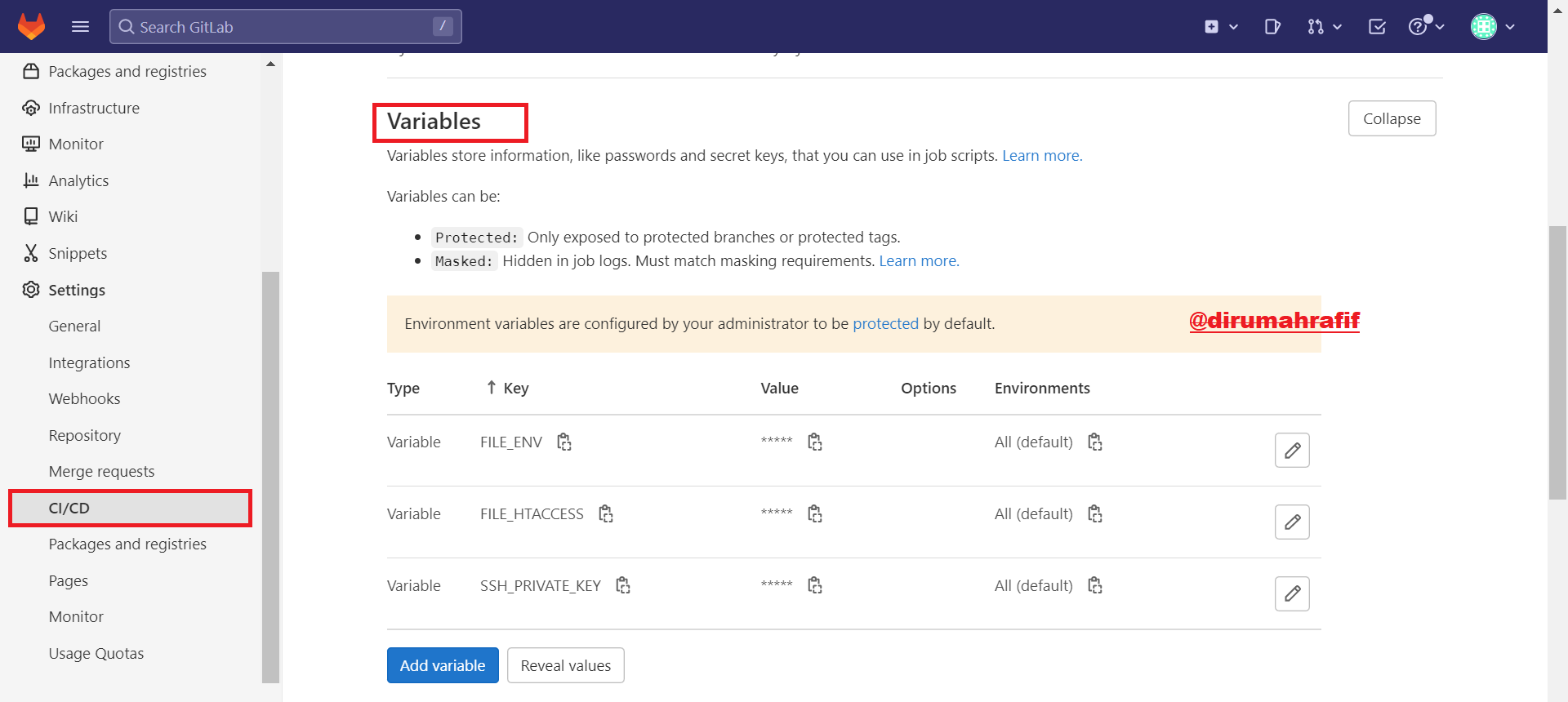Click the GitLab fox logo
The width and height of the screenshot is (1568, 702).
(x=31, y=26)
